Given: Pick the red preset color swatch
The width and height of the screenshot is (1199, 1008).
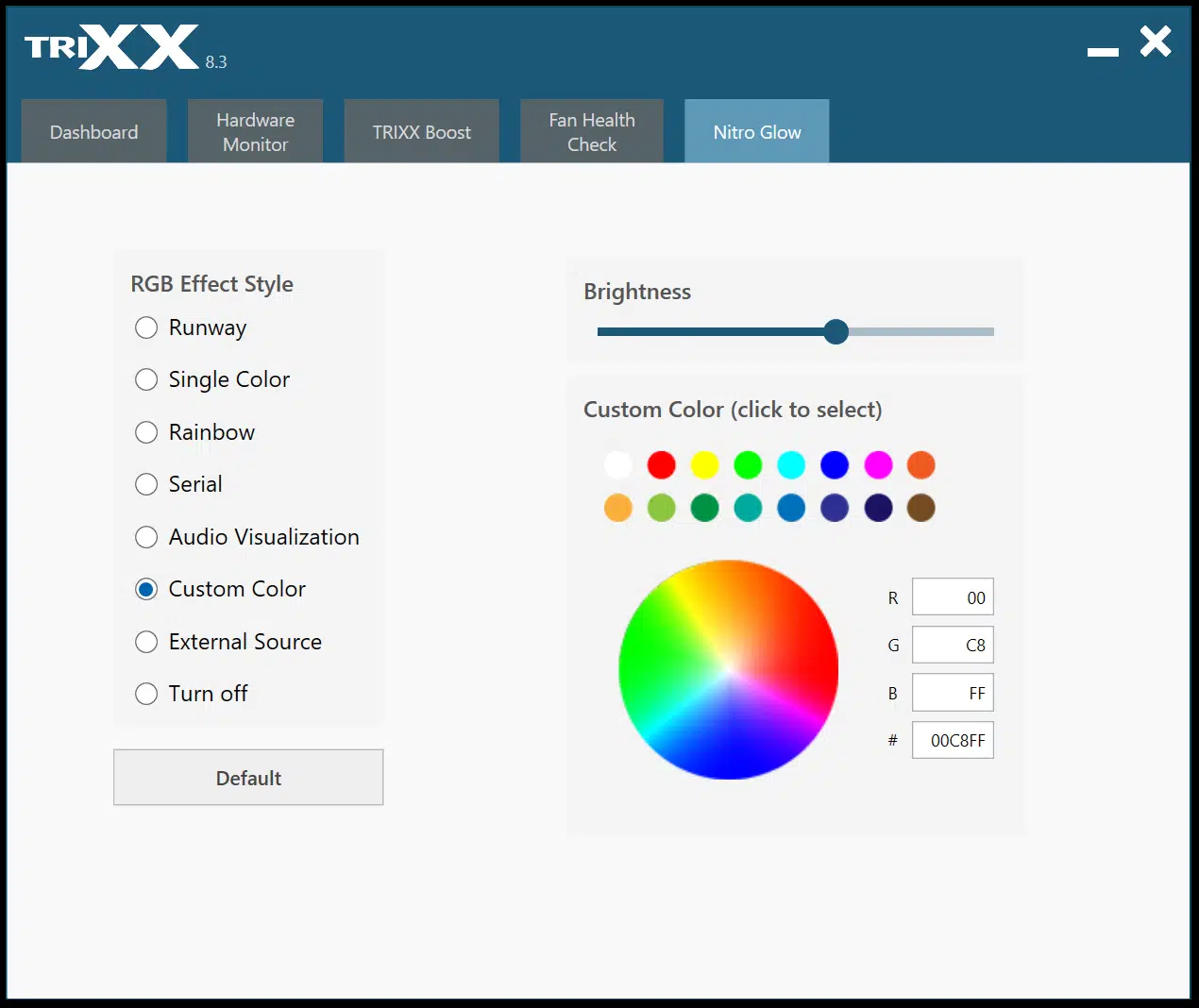Looking at the screenshot, I should [661, 464].
